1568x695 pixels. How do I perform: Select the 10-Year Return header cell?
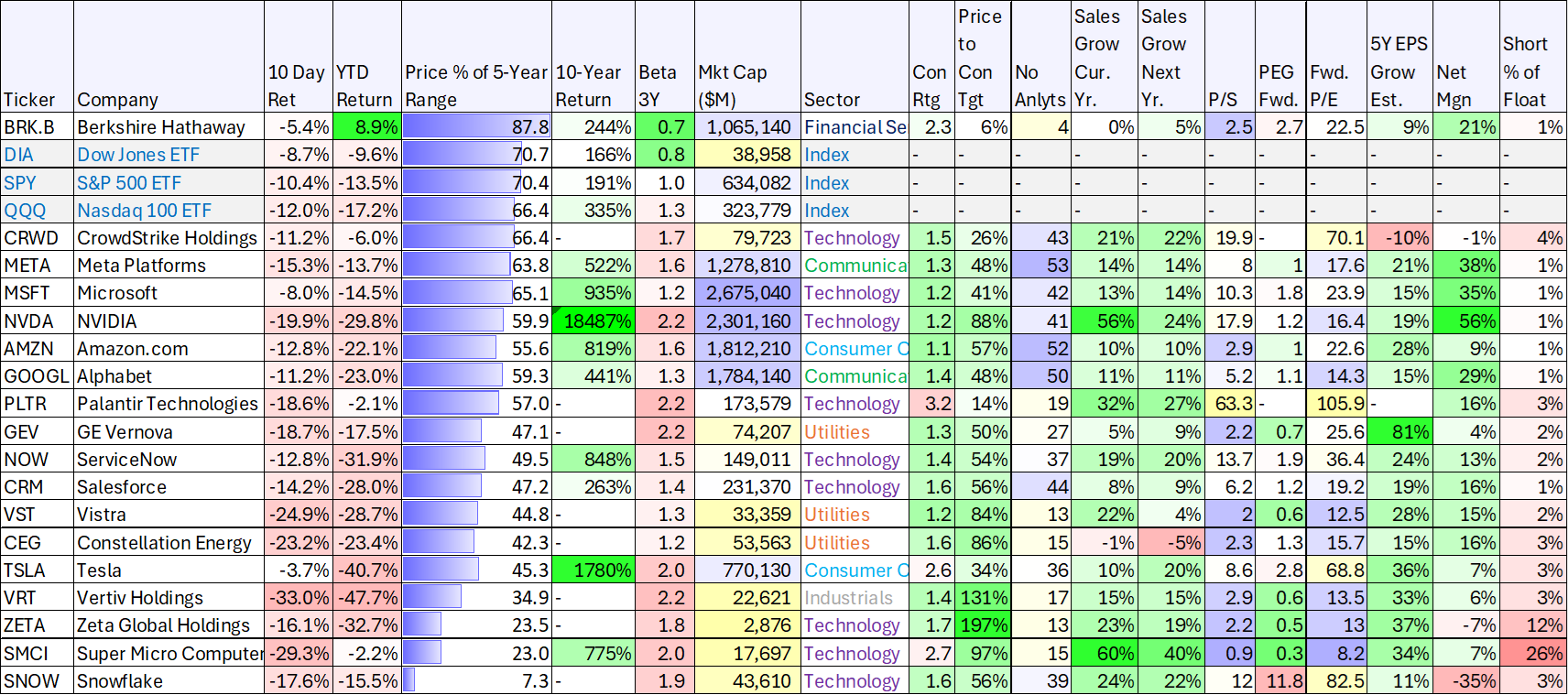coord(593,57)
